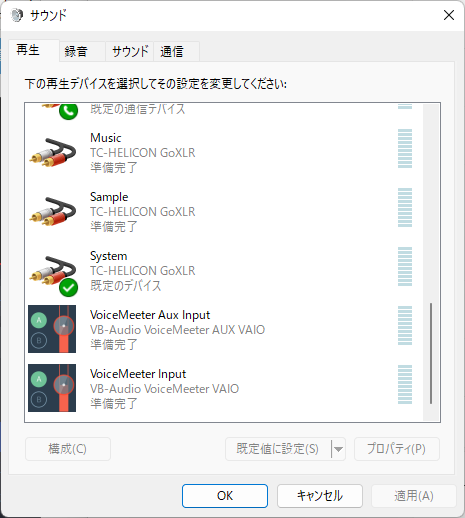Screen dimensions: 465x518
Task: Select the VoiceMeeter Input mixer icon
Action: tap(52, 388)
